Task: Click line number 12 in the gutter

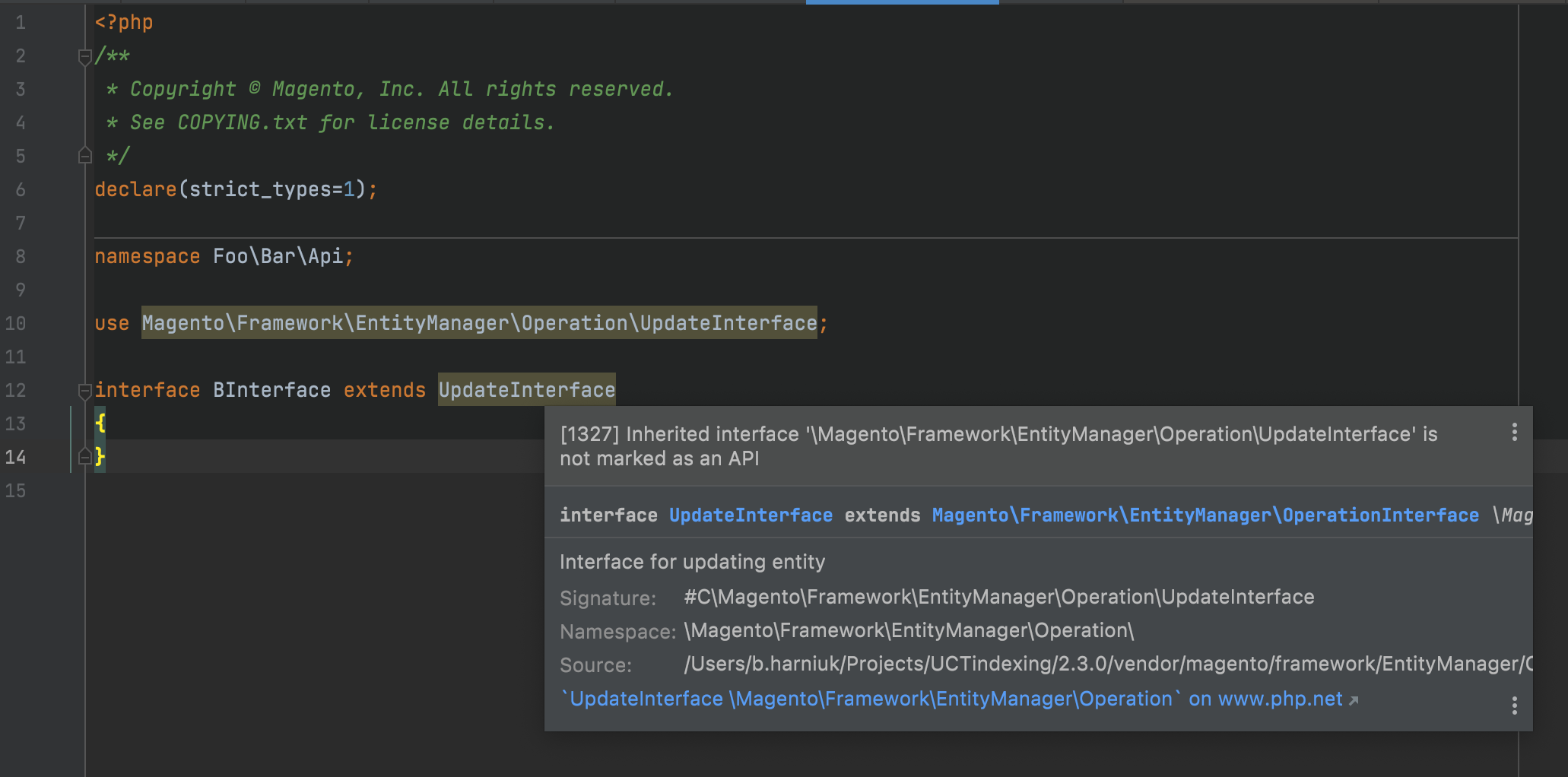Action: click(16, 390)
